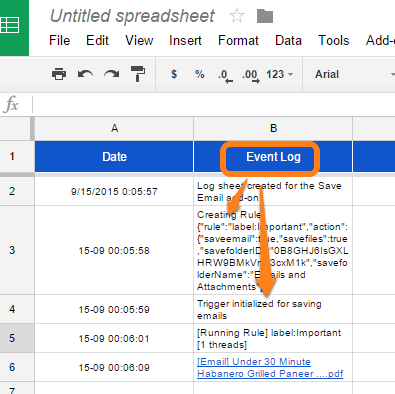Open the Format menu
This screenshot has height=394, width=395.
[238, 41]
